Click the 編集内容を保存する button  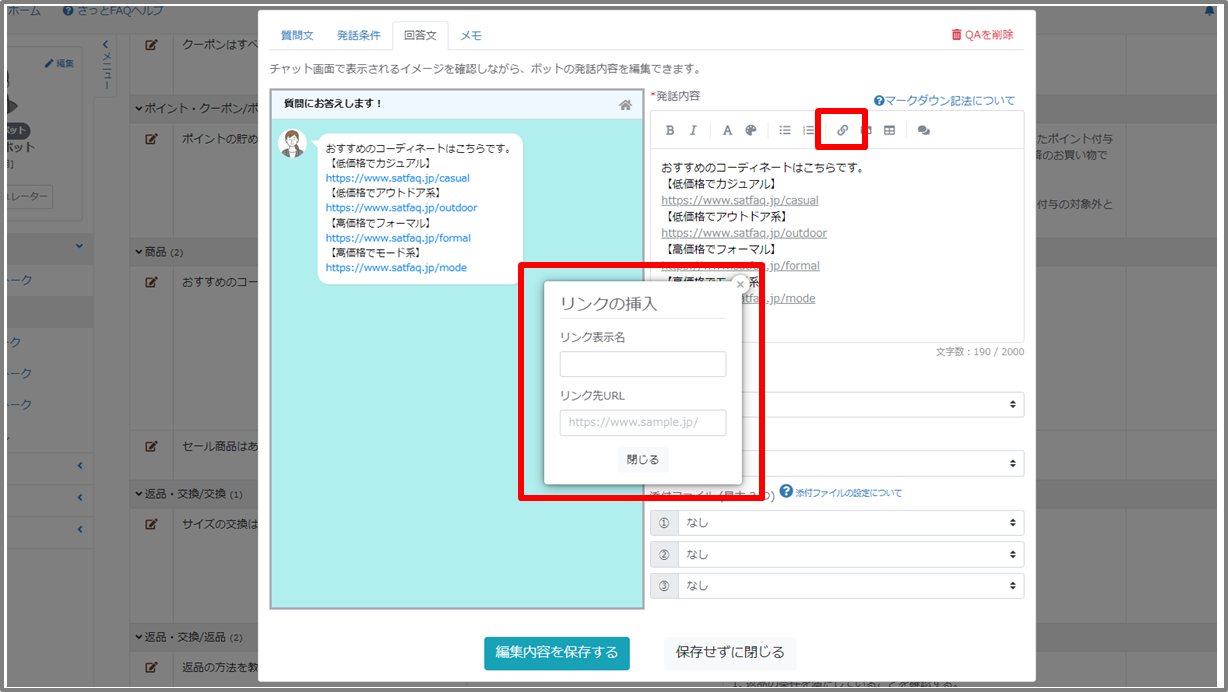click(x=557, y=653)
